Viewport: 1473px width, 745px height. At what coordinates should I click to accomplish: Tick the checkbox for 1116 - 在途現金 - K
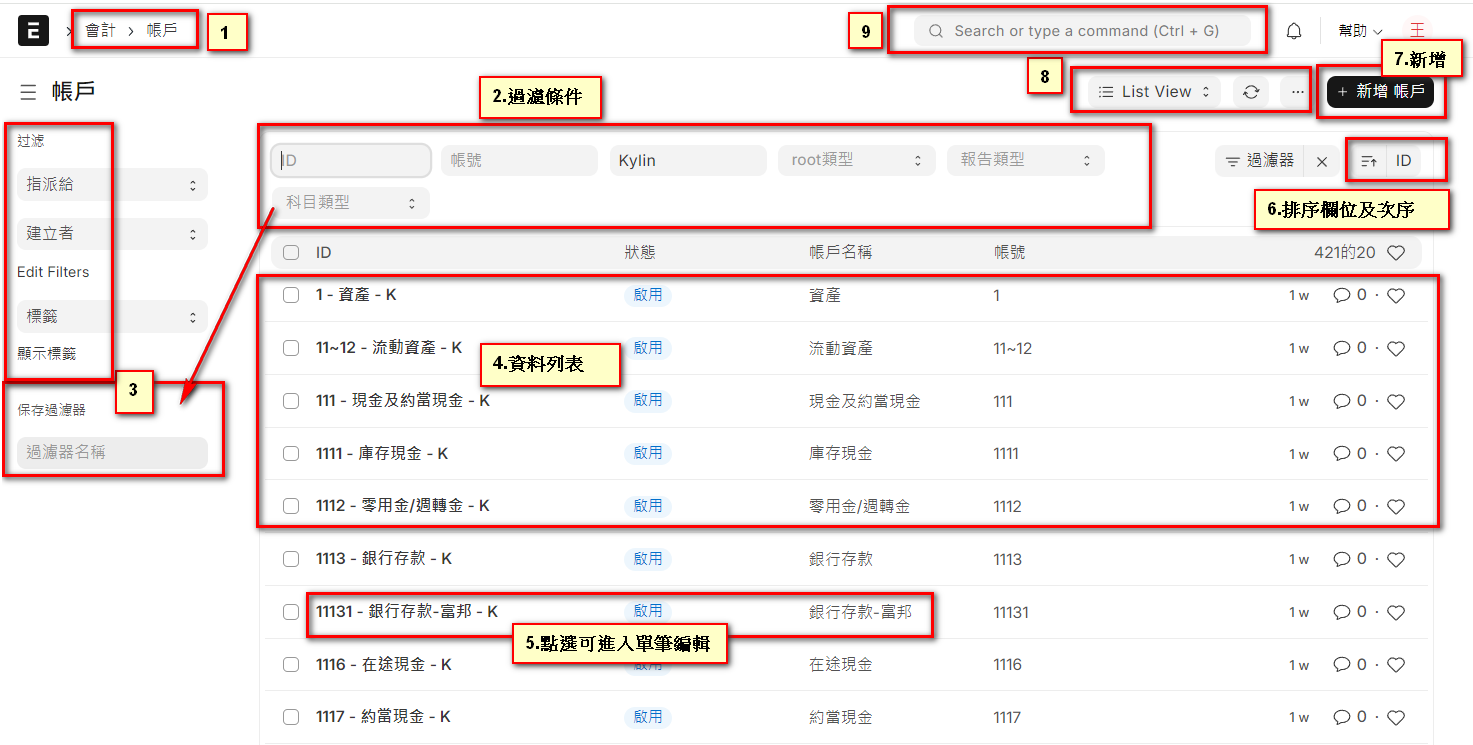(x=291, y=664)
